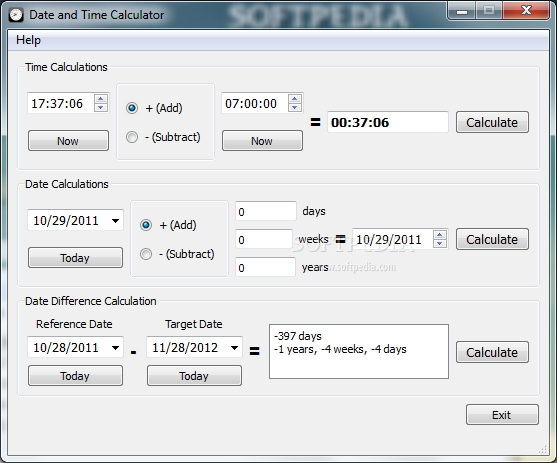Minimize the Date and Time Calculator window
Screen dimensions: 557x463
pos(462,11)
